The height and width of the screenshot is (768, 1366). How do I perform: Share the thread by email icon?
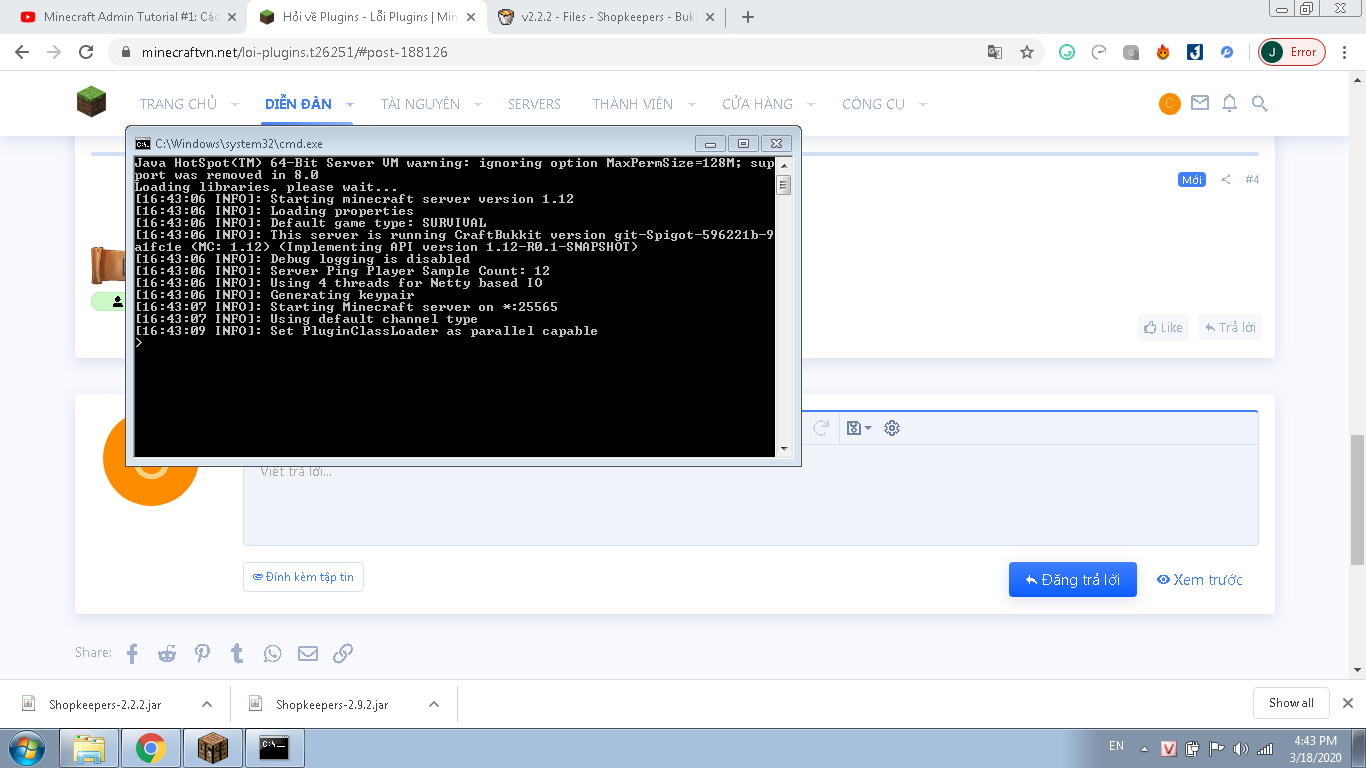(x=308, y=653)
